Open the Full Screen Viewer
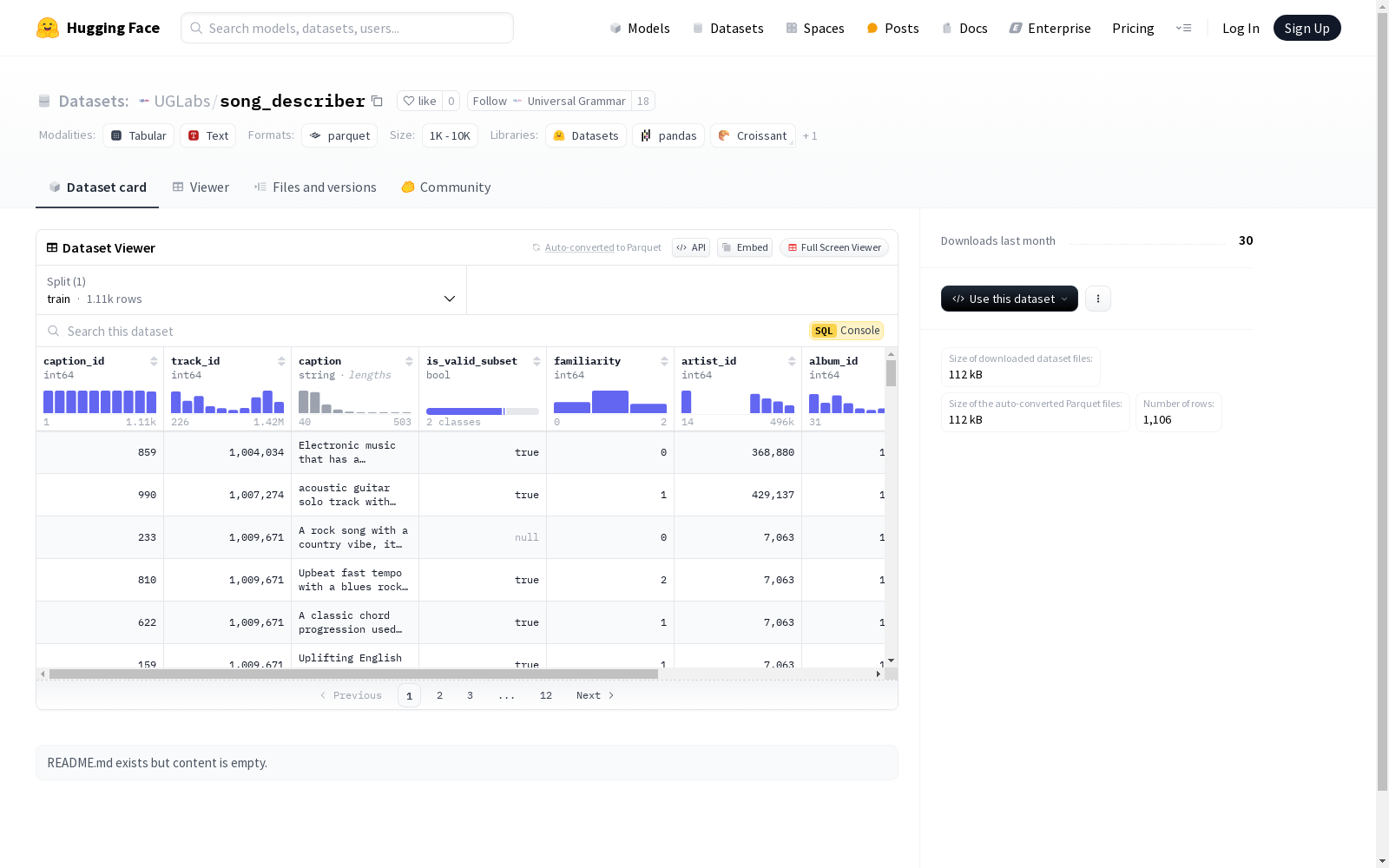This screenshot has height=868, width=1389. (834, 247)
